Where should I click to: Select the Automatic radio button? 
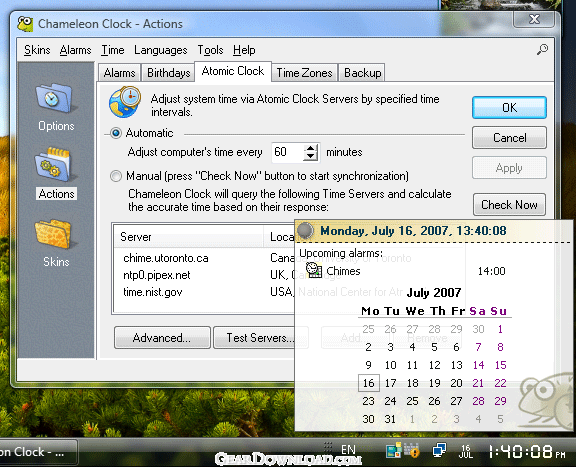(x=116, y=133)
